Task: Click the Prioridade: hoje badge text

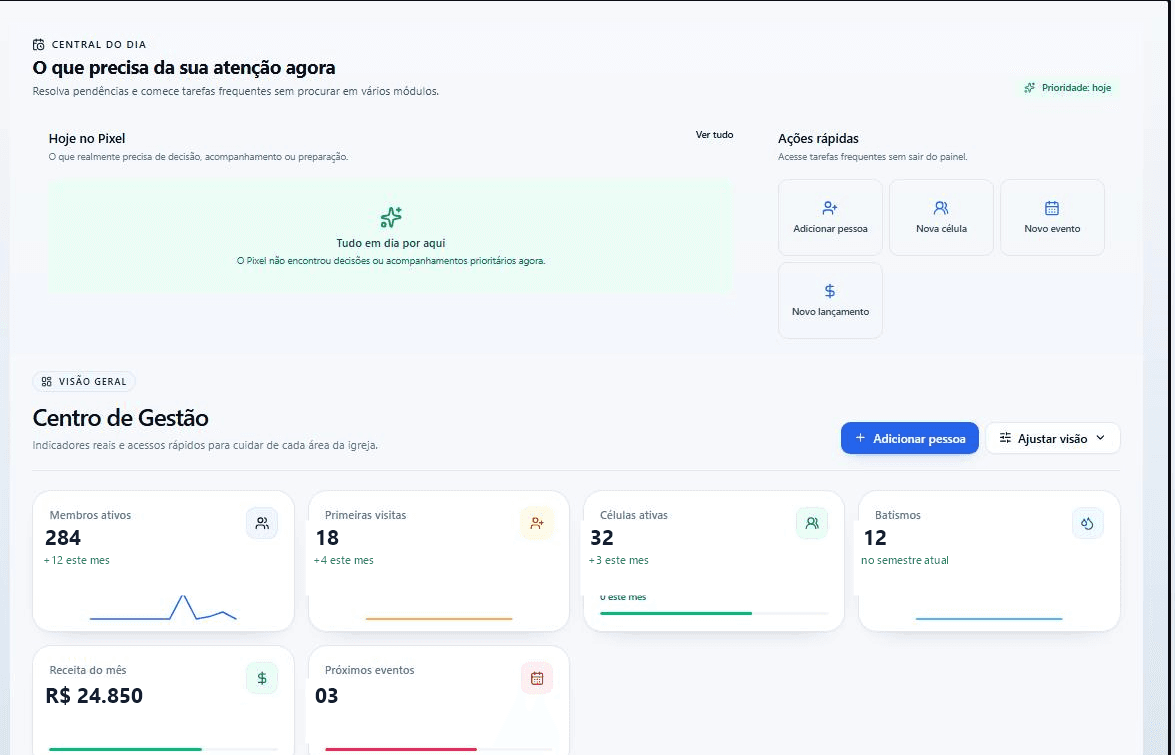Action: coord(1076,88)
